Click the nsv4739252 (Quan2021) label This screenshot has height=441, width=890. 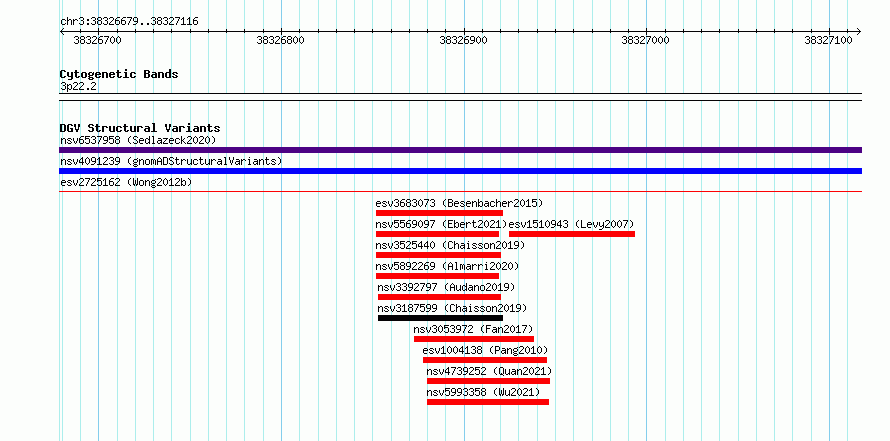489,371
